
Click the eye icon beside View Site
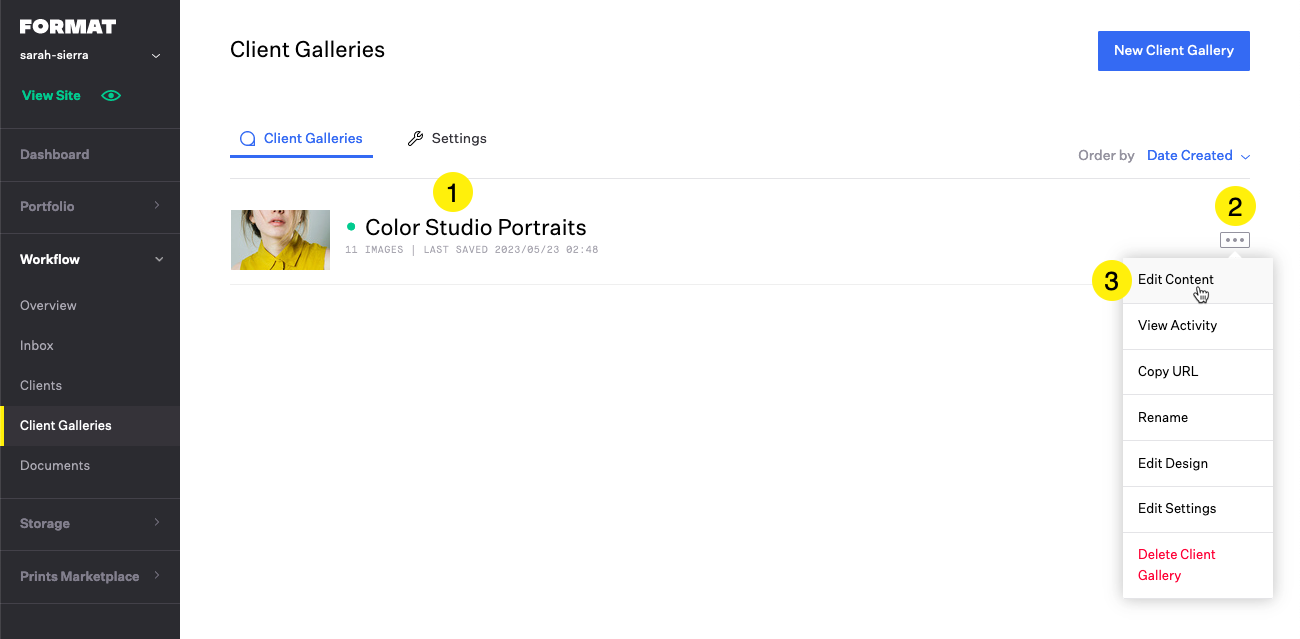(x=111, y=96)
